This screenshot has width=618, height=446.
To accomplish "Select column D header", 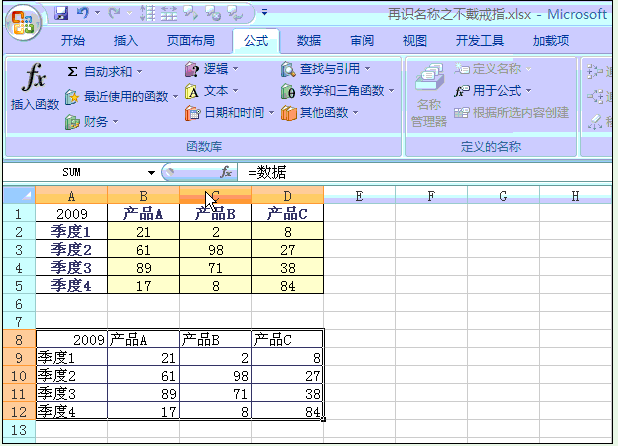I will click(x=287, y=196).
